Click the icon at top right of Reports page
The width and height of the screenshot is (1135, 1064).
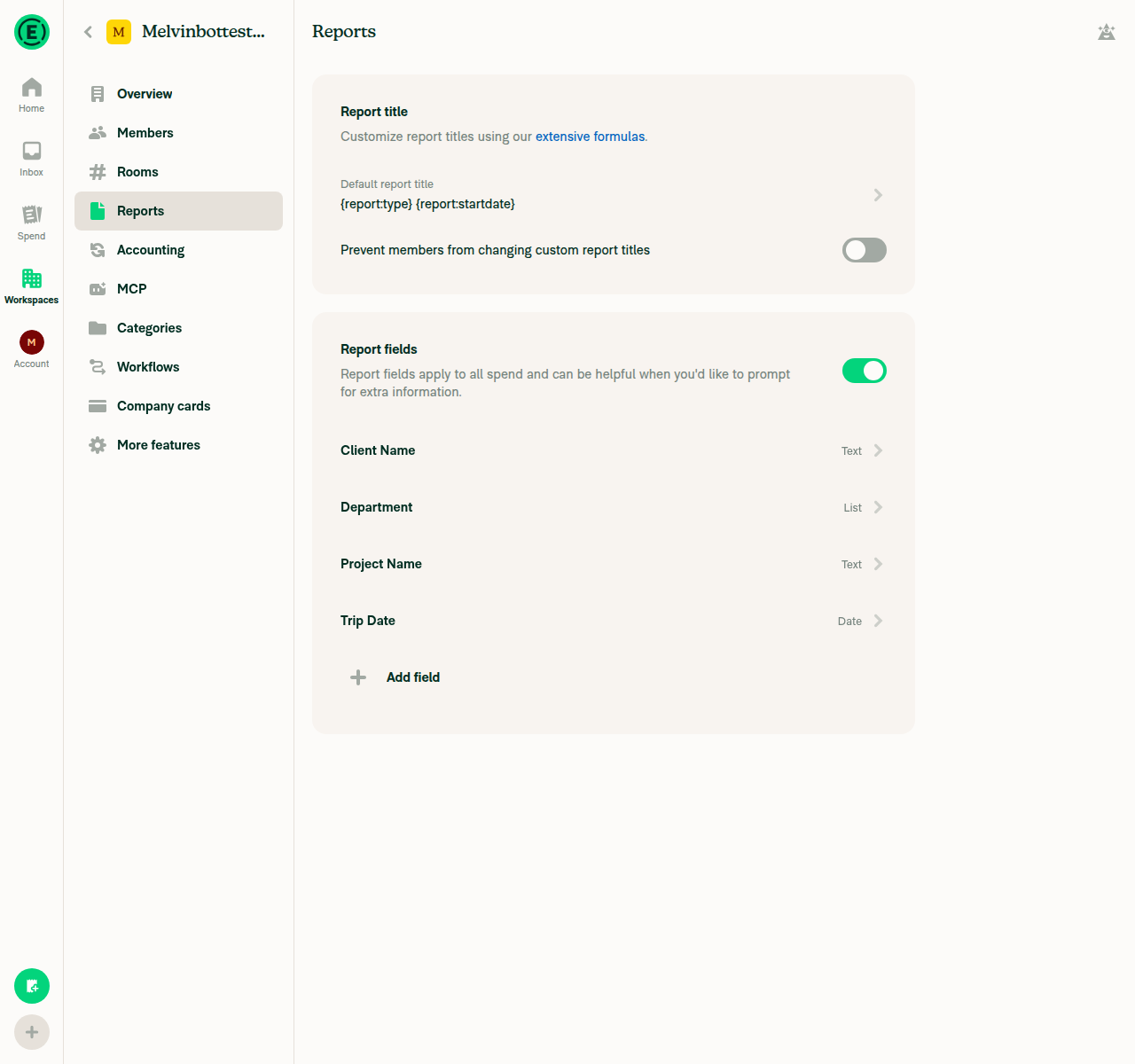1107,32
